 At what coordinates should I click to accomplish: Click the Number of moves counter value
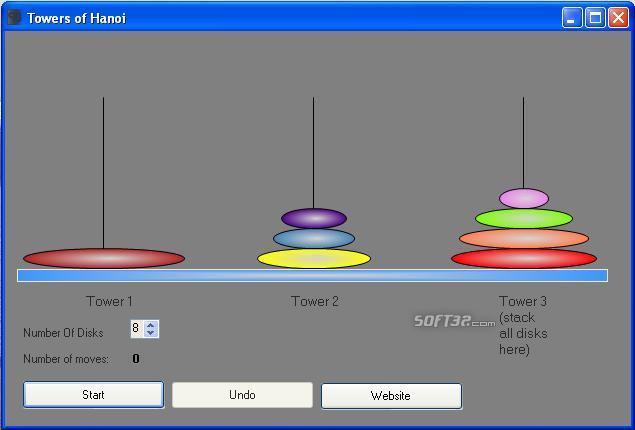click(136, 359)
